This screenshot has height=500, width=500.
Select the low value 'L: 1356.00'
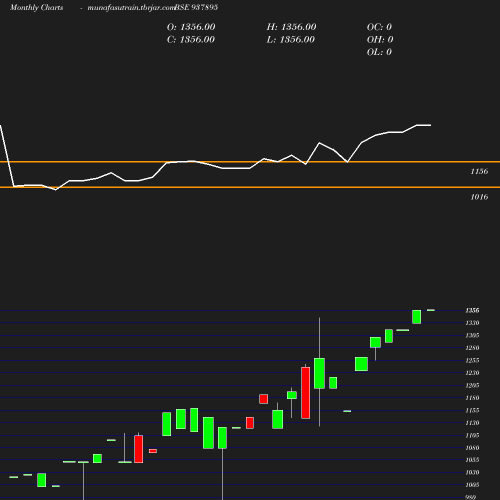[x=291, y=39]
